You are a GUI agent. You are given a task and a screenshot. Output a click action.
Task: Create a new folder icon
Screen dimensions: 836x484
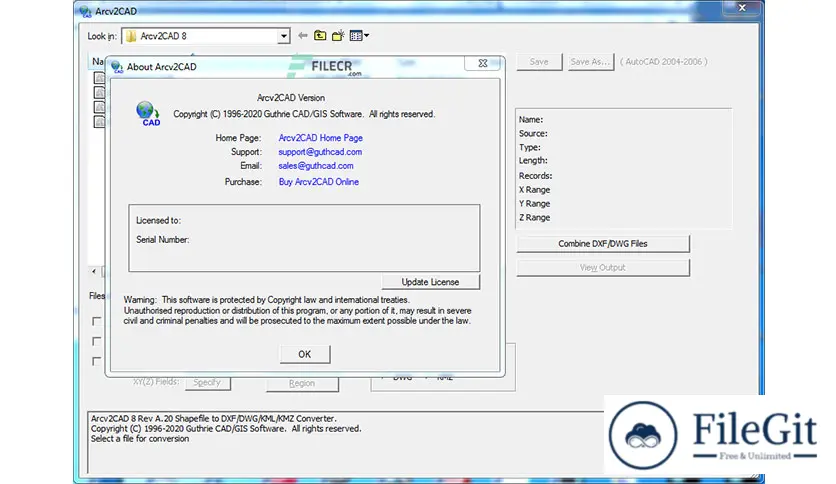[x=338, y=36]
